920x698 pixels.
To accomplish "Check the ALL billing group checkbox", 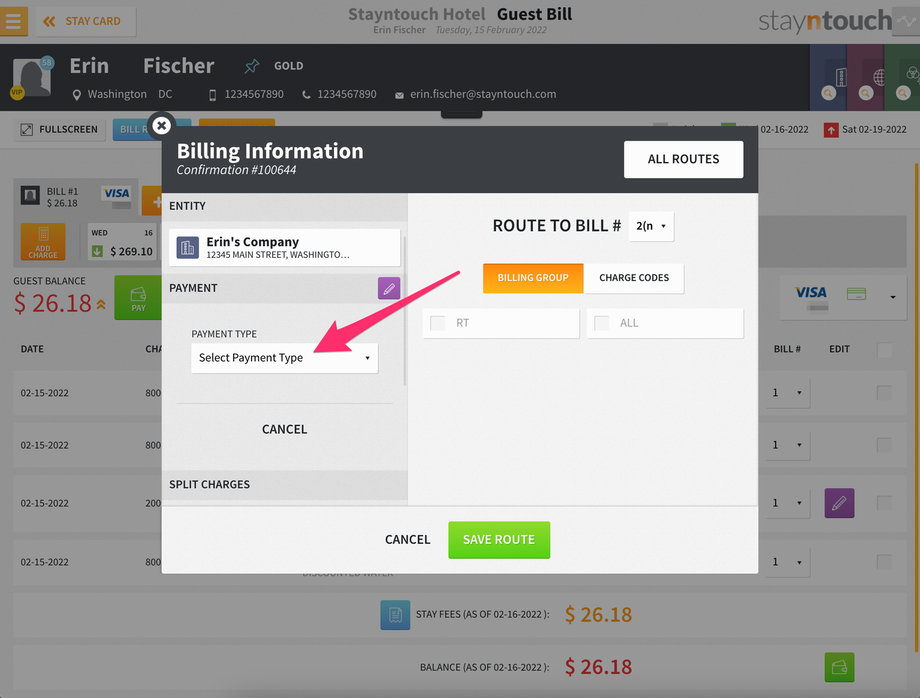I will click(602, 323).
